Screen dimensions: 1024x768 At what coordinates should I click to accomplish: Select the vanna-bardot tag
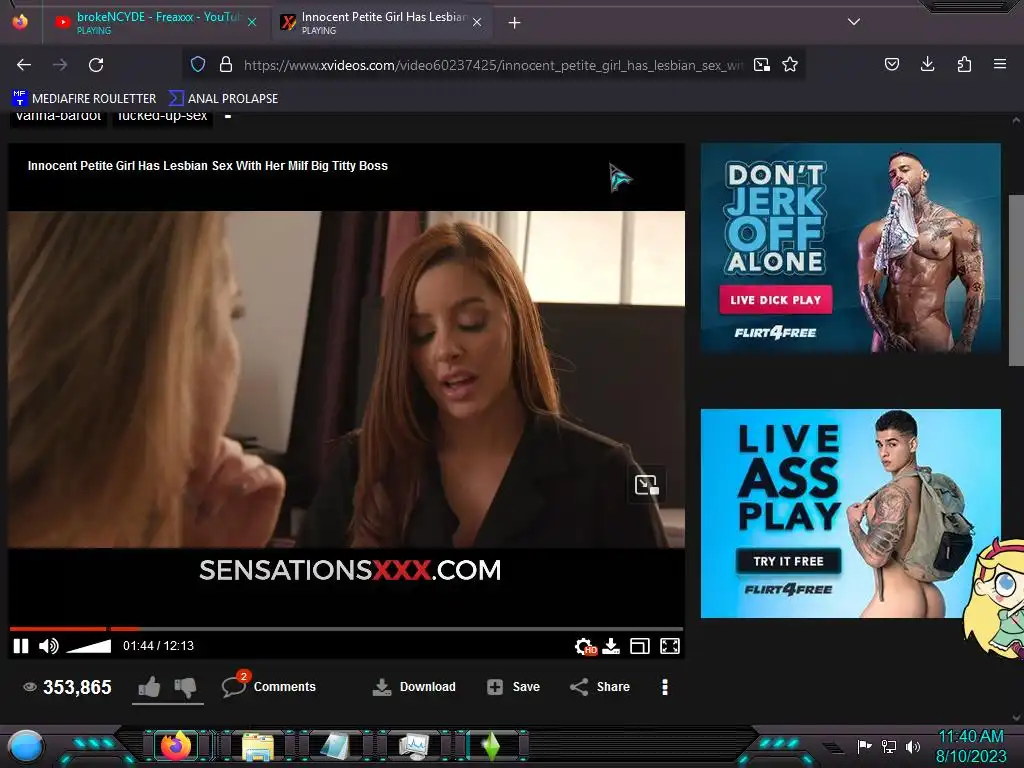pos(58,118)
